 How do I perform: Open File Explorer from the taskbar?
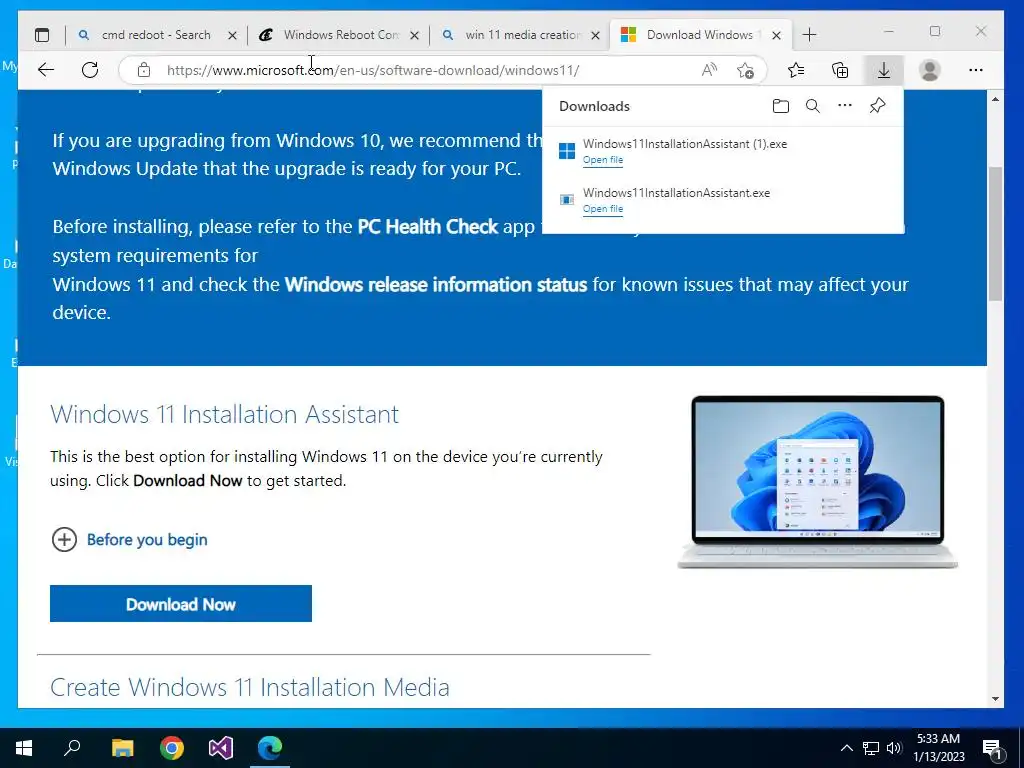coord(122,748)
